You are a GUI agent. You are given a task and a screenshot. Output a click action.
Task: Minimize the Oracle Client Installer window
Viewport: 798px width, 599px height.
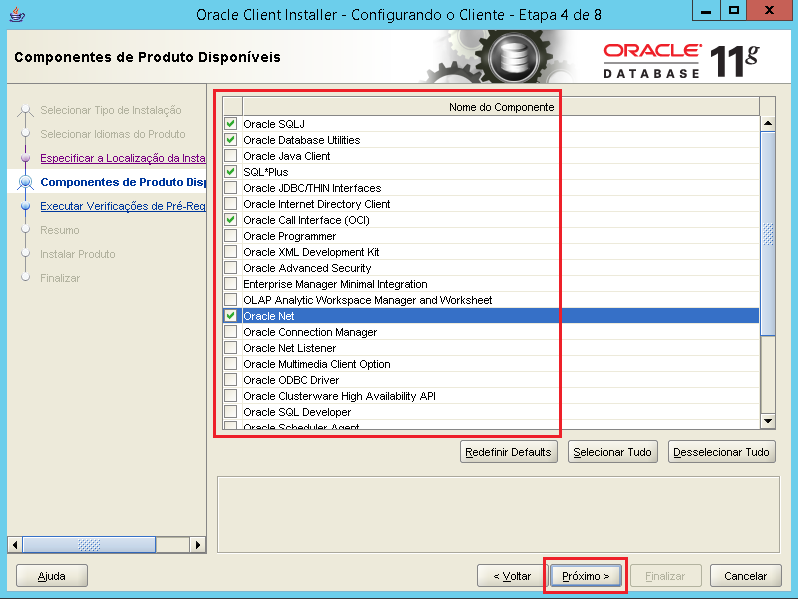706,11
